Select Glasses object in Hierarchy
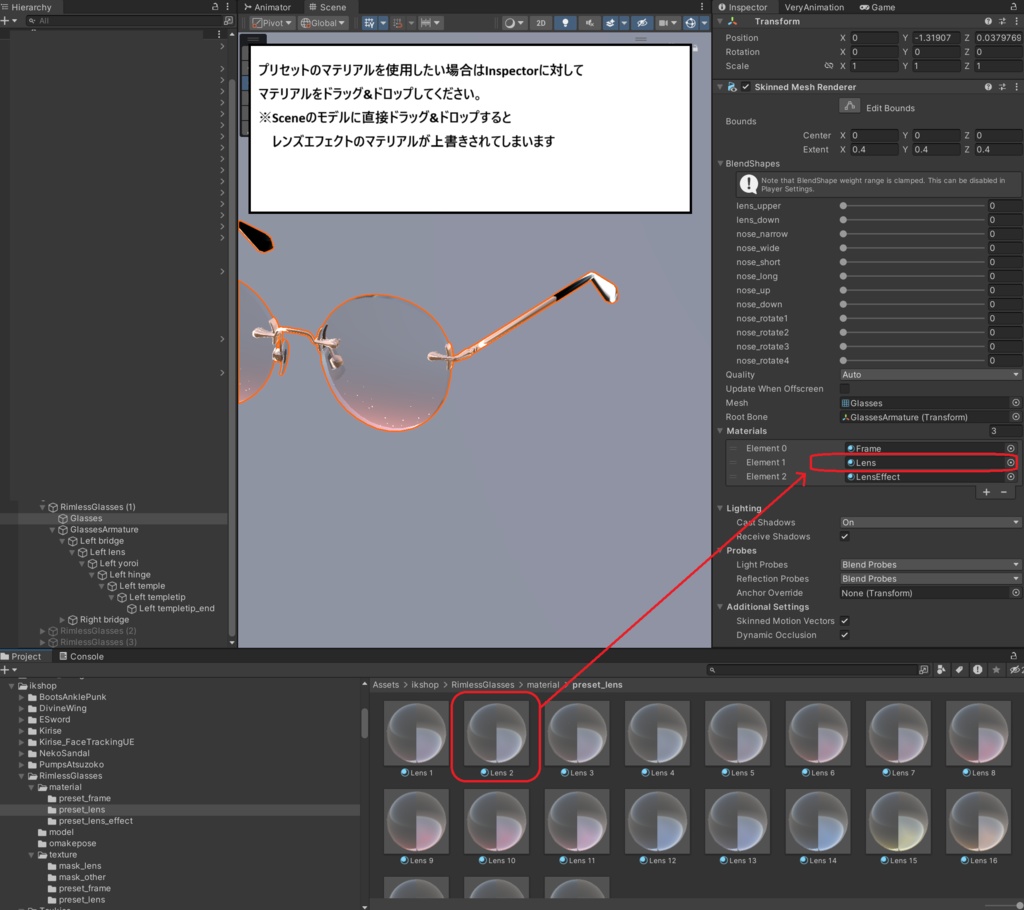This screenshot has width=1024, height=910. pyautogui.click(x=86, y=518)
